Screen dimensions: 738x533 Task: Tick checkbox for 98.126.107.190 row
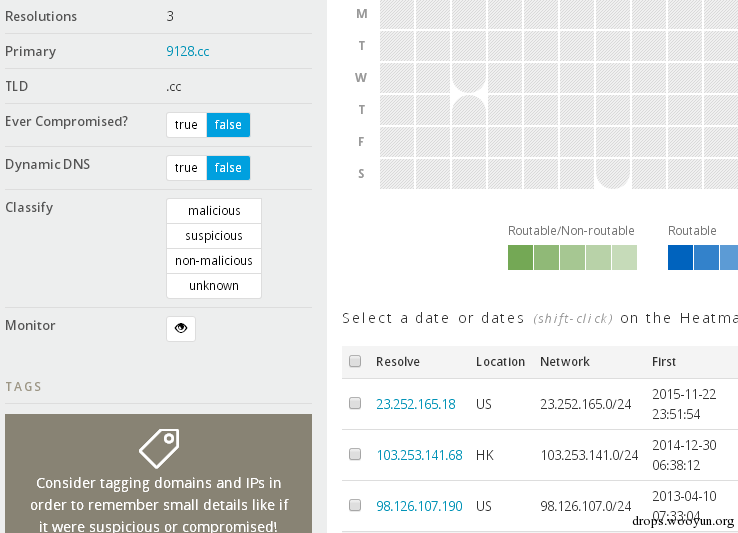(x=355, y=506)
